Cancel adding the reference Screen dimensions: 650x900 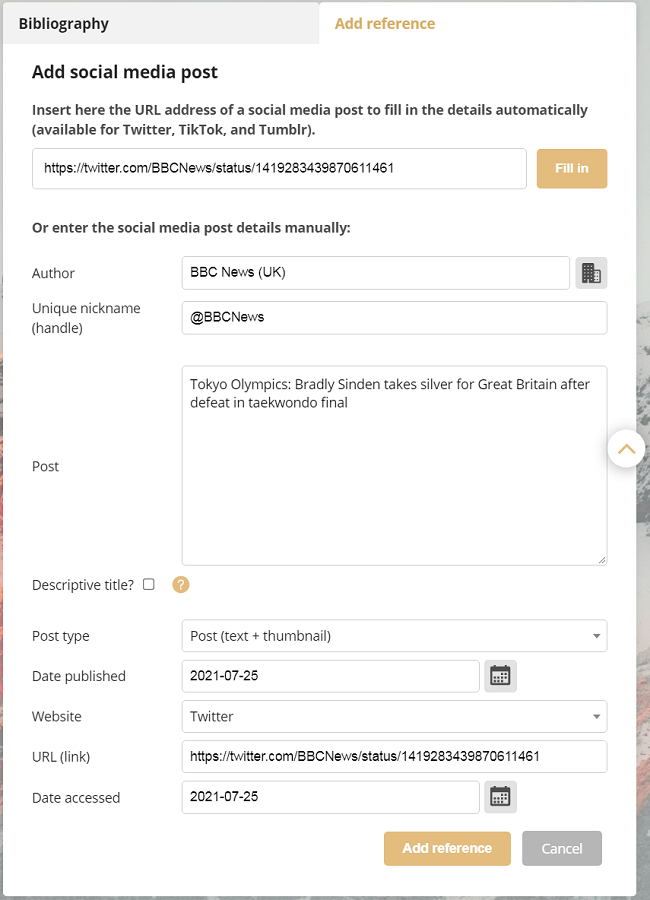[562, 848]
